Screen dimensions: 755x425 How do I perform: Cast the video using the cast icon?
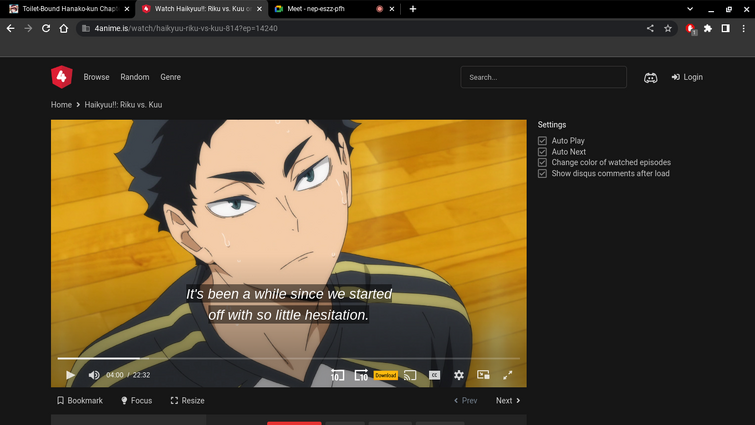(x=410, y=375)
